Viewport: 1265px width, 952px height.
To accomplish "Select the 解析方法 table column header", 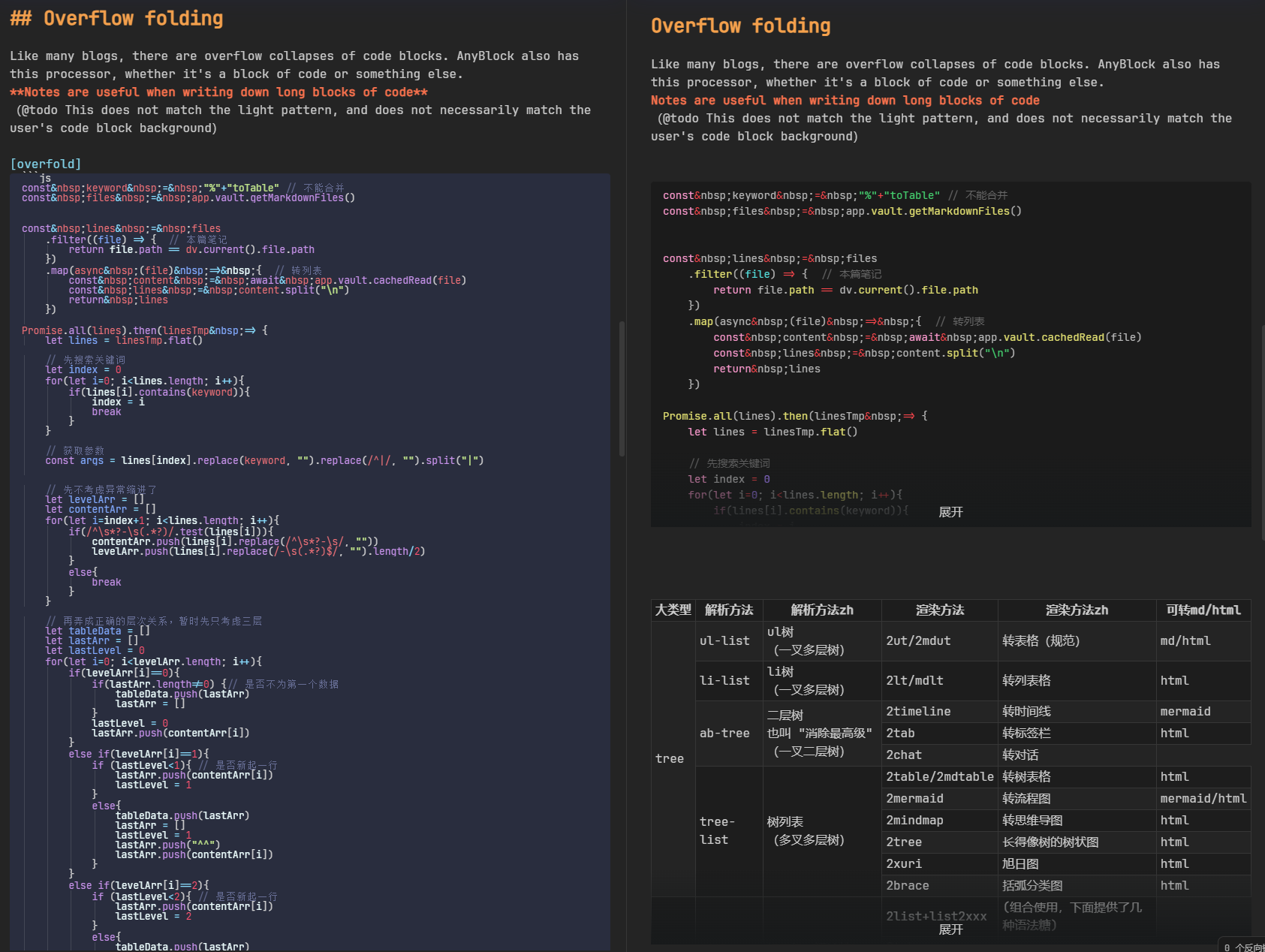I will (x=728, y=610).
